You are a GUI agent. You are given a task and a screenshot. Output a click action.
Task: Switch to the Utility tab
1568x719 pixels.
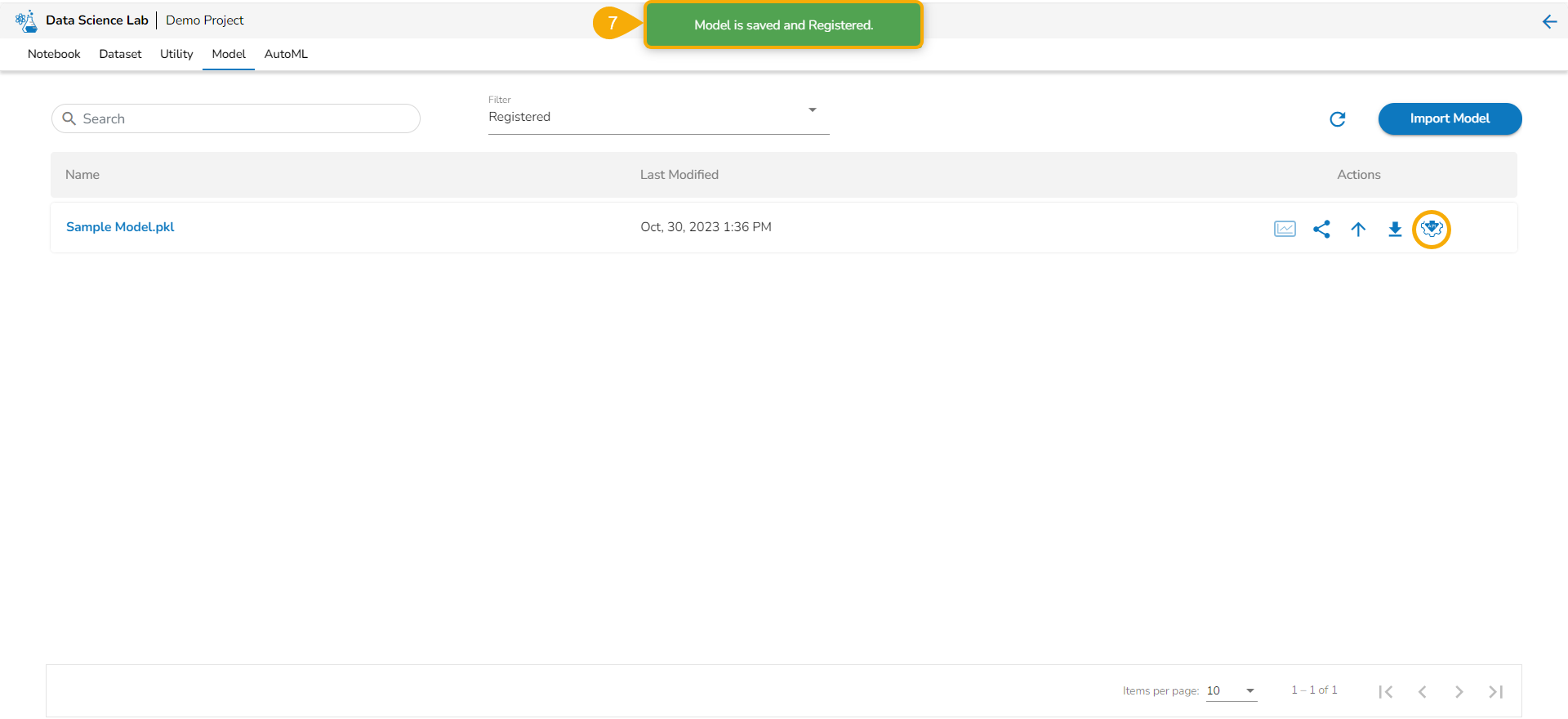(x=176, y=54)
